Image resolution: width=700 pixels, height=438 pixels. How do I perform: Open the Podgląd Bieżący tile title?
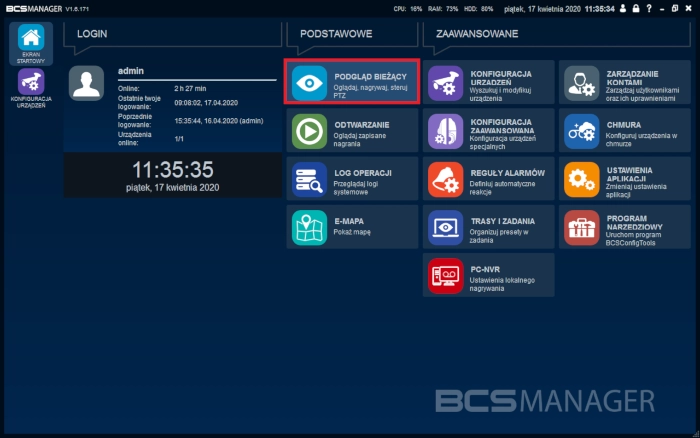[x=371, y=77]
